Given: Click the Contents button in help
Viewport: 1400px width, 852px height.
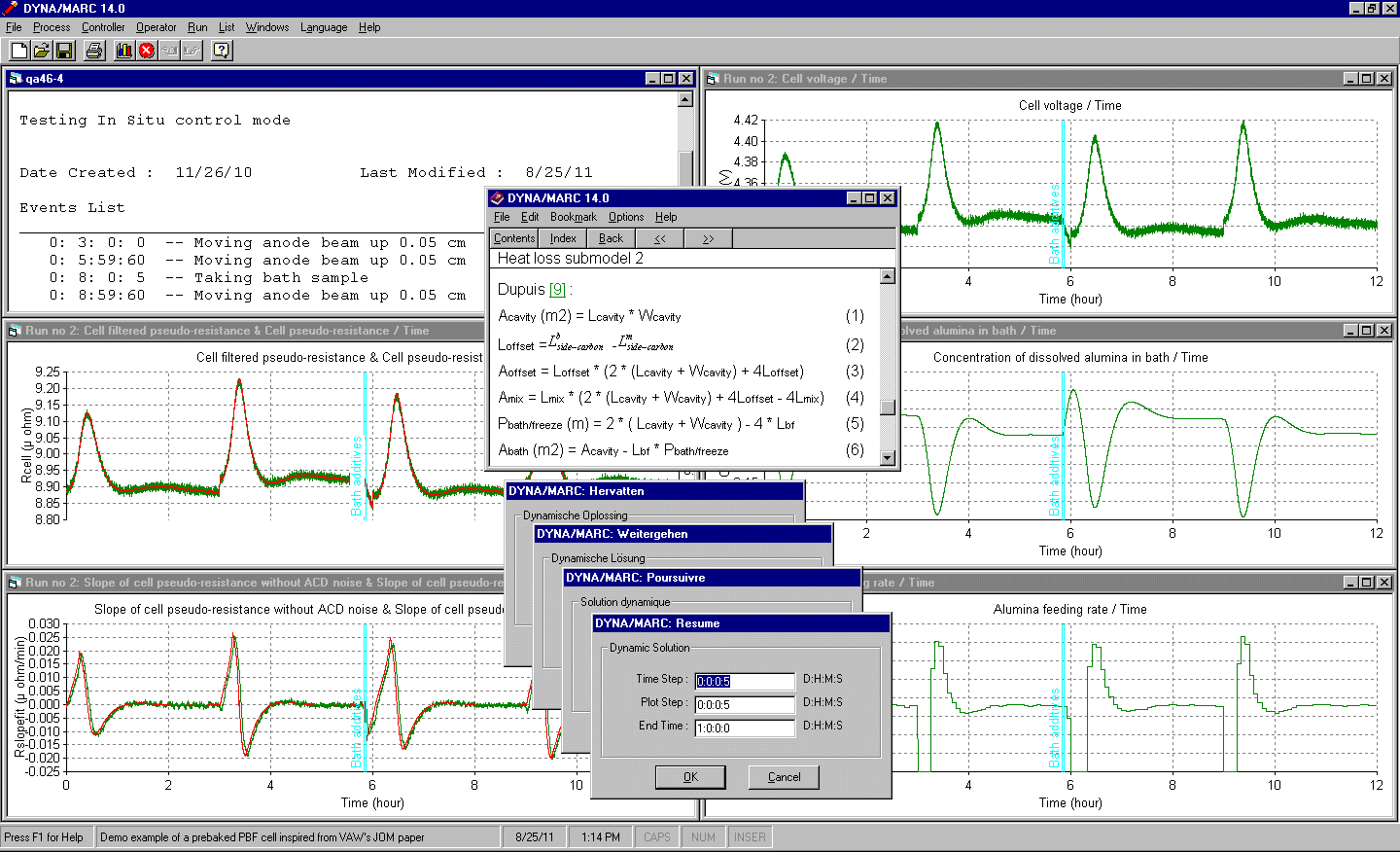Looking at the screenshot, I should tap(513, 238).
